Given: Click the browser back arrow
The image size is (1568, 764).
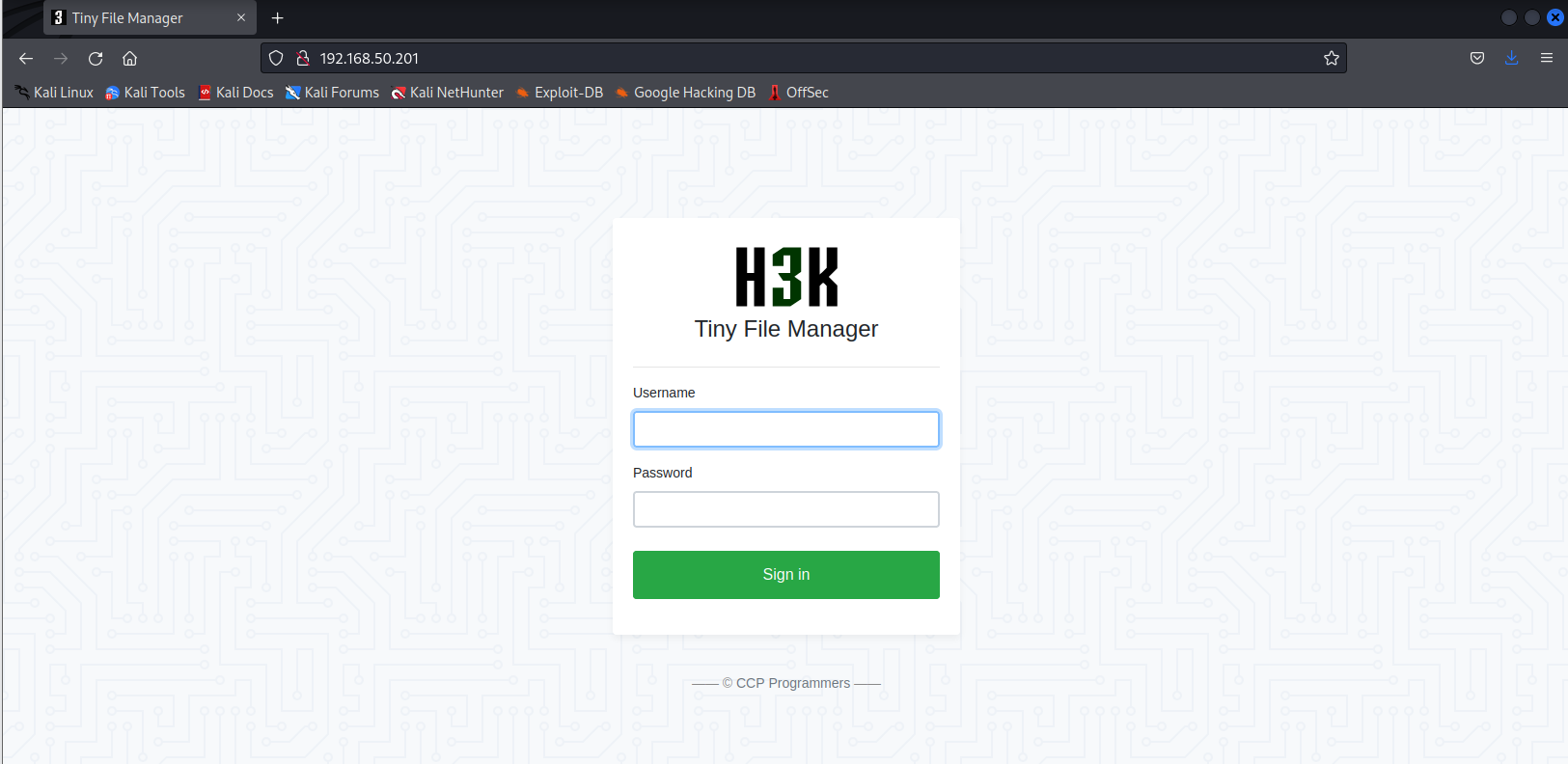Looking at the screenshot, I should [26, 59].
